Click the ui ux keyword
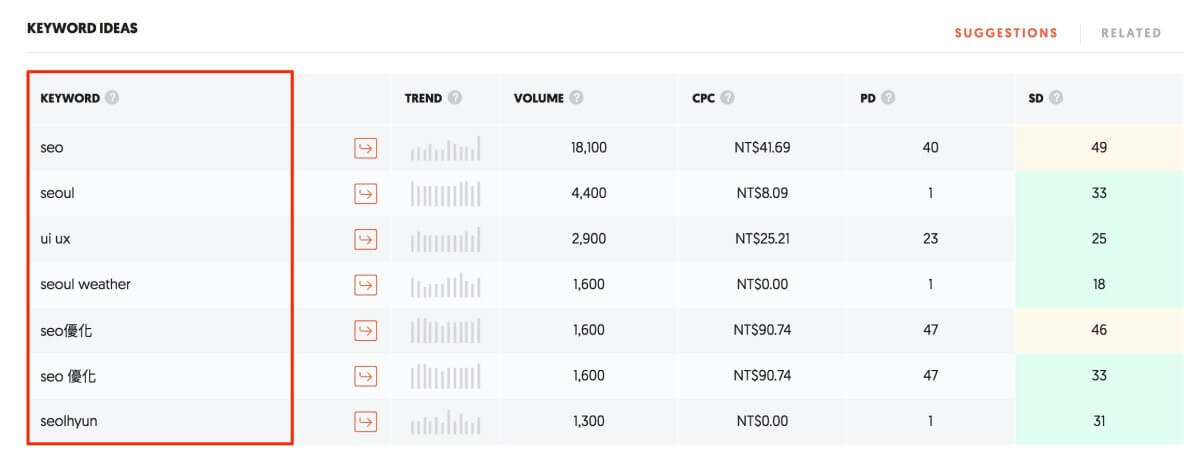The image size is (1200, 455). pyautogui.click(x=59, y=239)
